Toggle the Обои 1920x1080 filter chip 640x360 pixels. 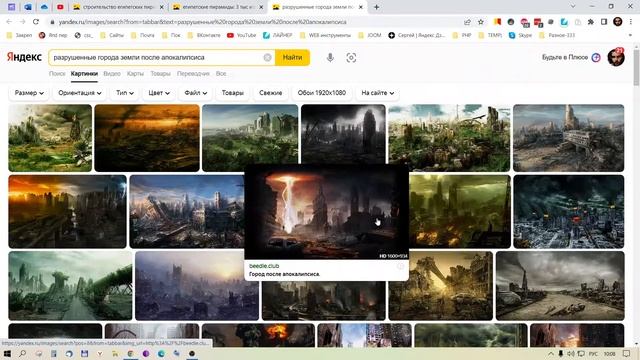[322, 93]
